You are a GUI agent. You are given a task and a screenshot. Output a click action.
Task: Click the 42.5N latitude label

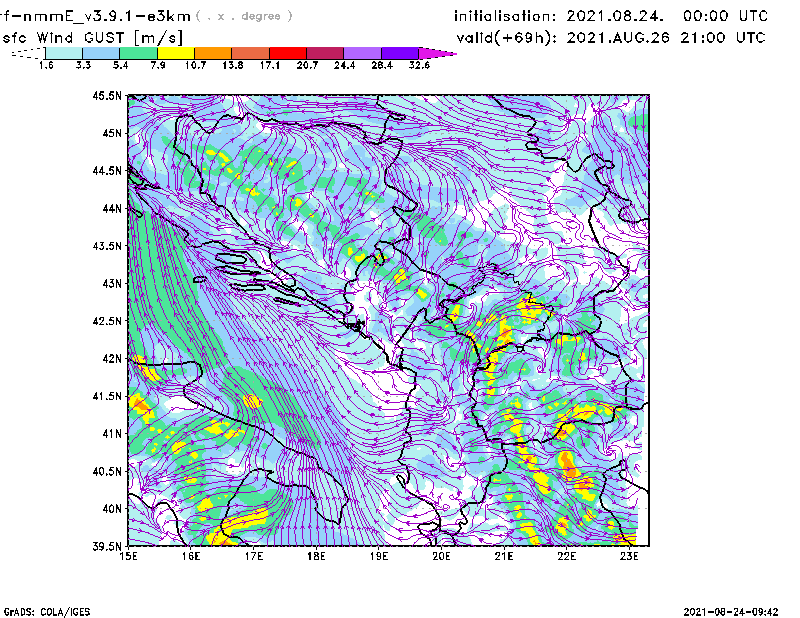tap(107, 321)
